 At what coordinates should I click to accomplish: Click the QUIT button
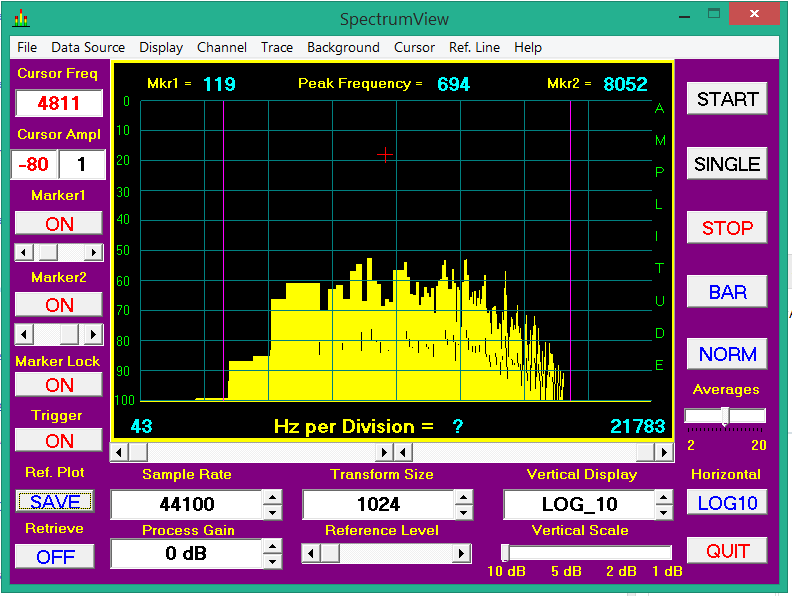pyautogui.click(x=727, y=551)
